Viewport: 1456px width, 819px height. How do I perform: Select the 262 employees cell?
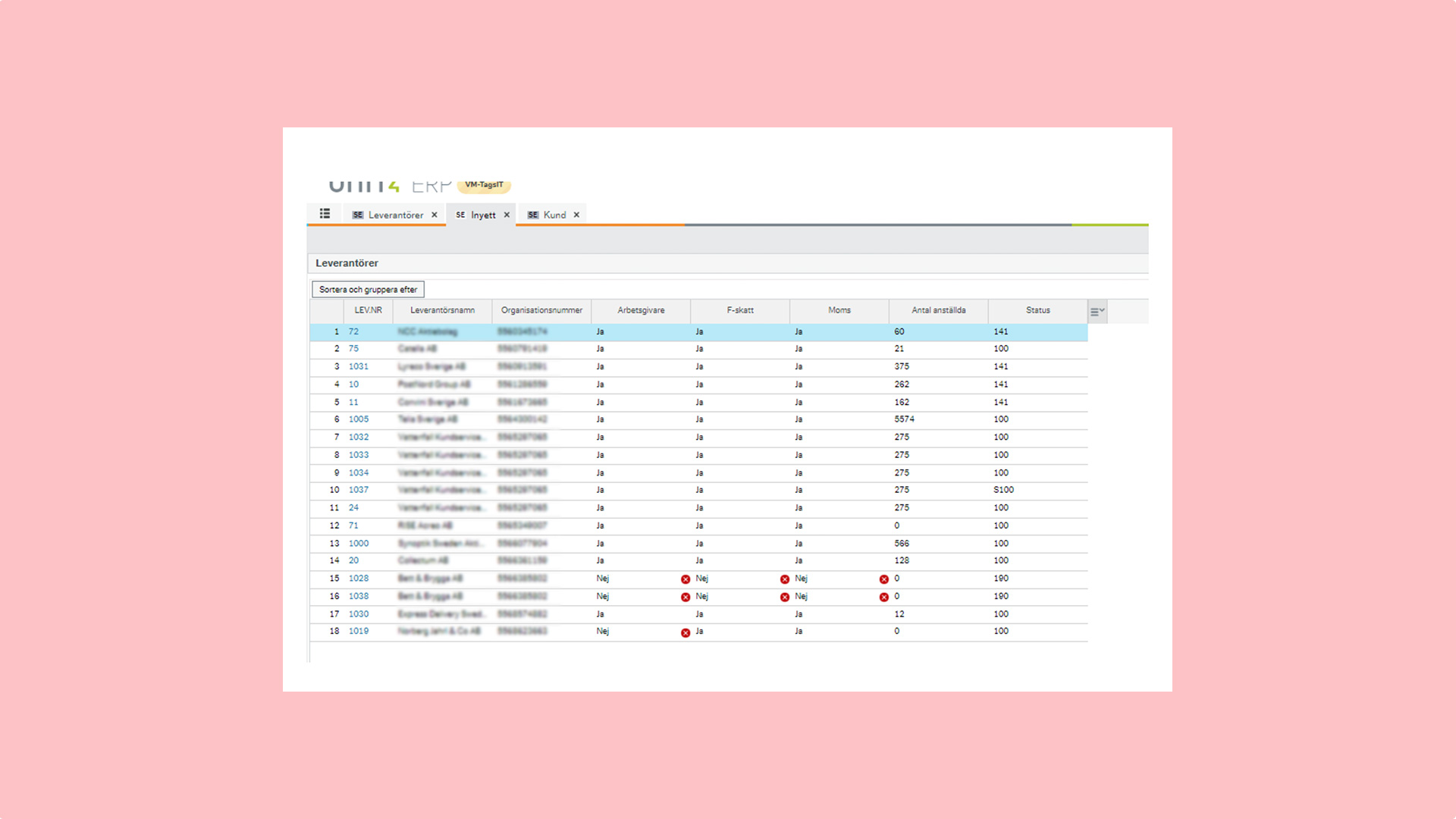point(939,384)
